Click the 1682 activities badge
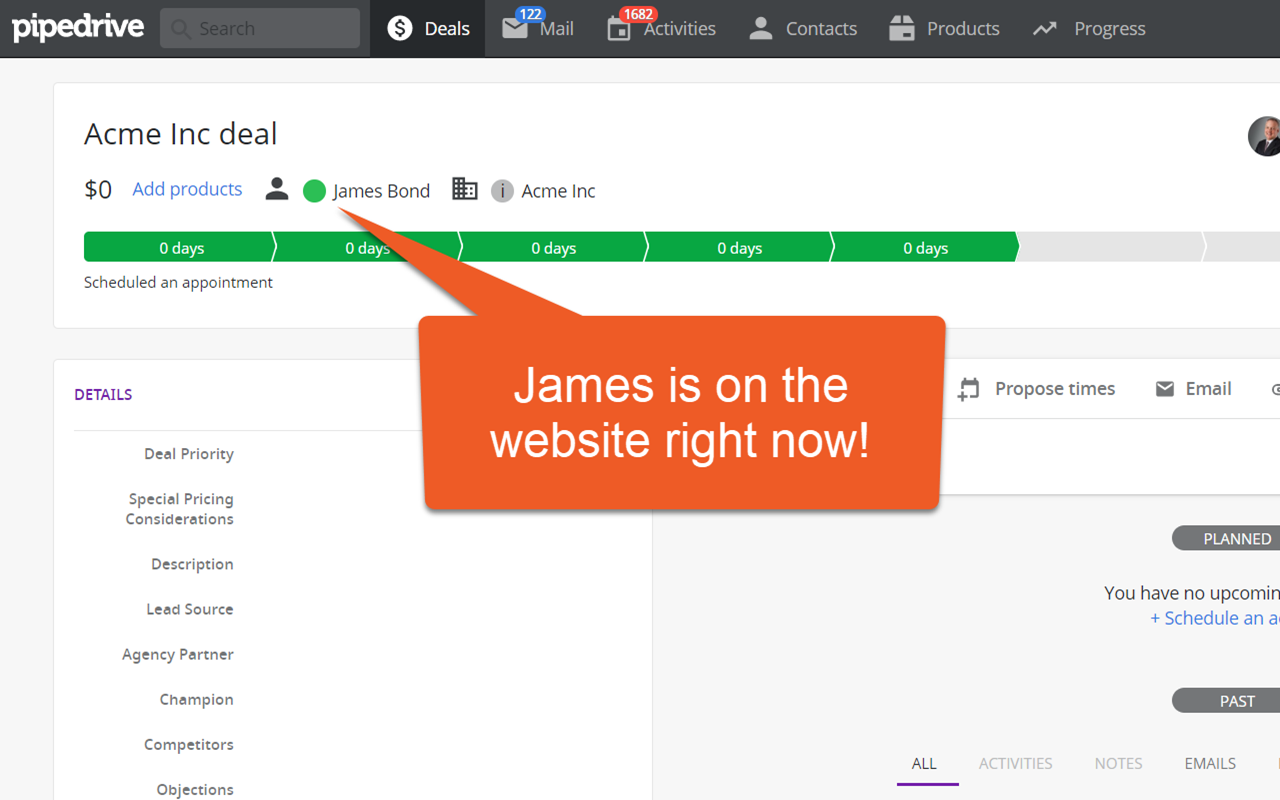 coord(638,14)
